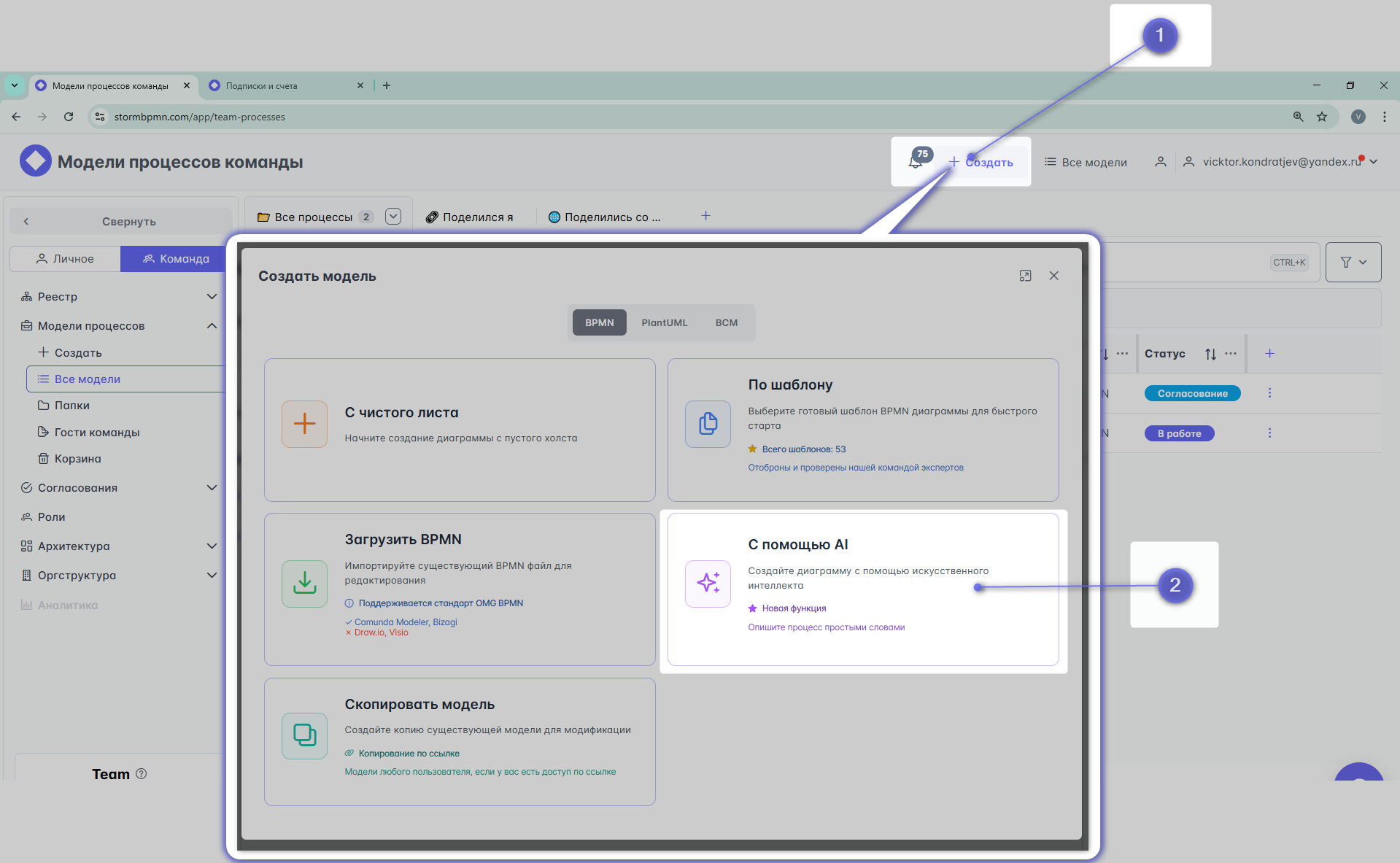Click the green download BPMN icon
This screenshot has width=1400, height=863.
(x=304, y=583)
